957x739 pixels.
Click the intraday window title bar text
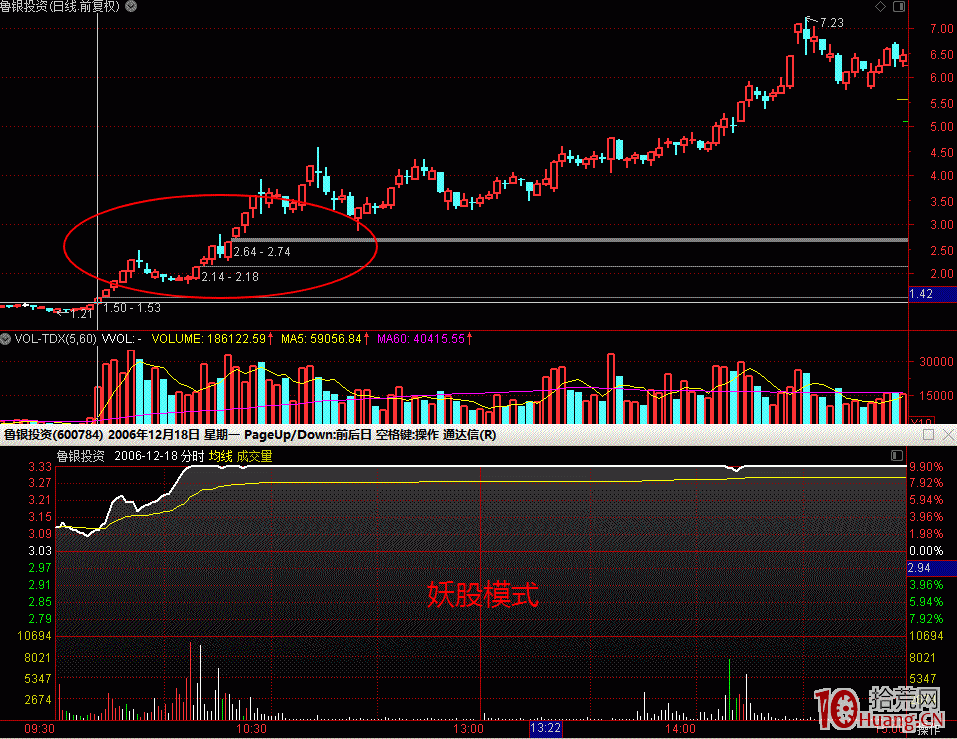tap(250, 435)
